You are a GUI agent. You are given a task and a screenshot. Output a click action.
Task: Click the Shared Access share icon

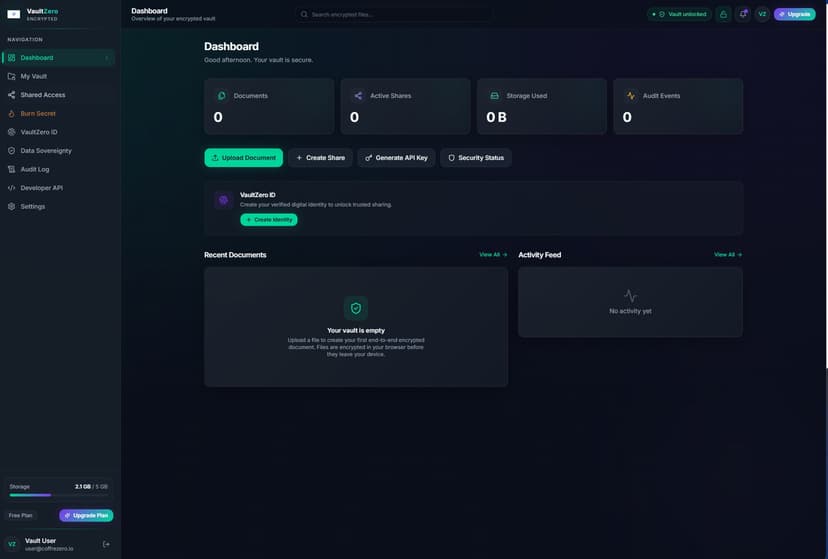(12, 95)
